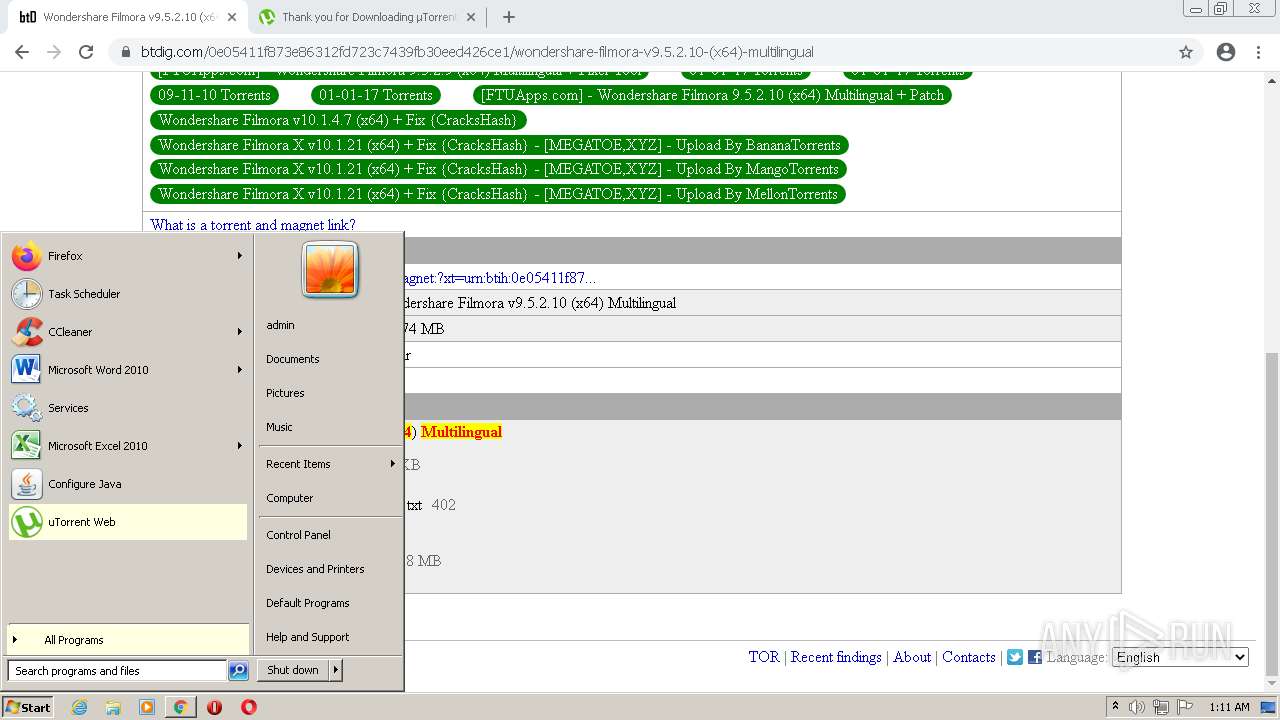Viewport: 1280px width, 720px height.
Task: Open the BananaTorrents upload tag
Action: 499,145
